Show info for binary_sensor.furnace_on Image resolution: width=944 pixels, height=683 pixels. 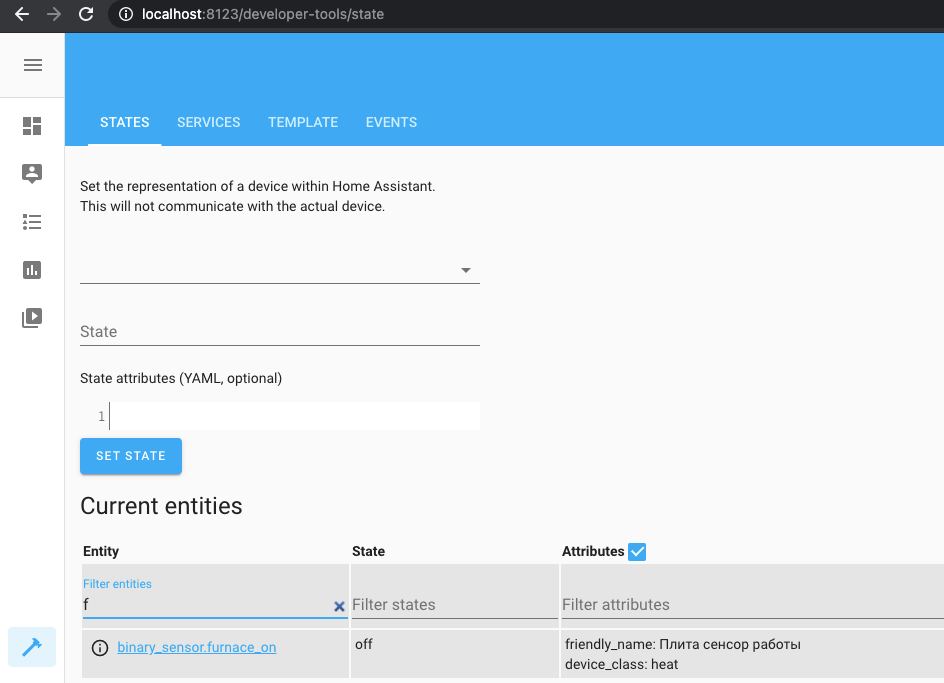click(x=100, y=648)
